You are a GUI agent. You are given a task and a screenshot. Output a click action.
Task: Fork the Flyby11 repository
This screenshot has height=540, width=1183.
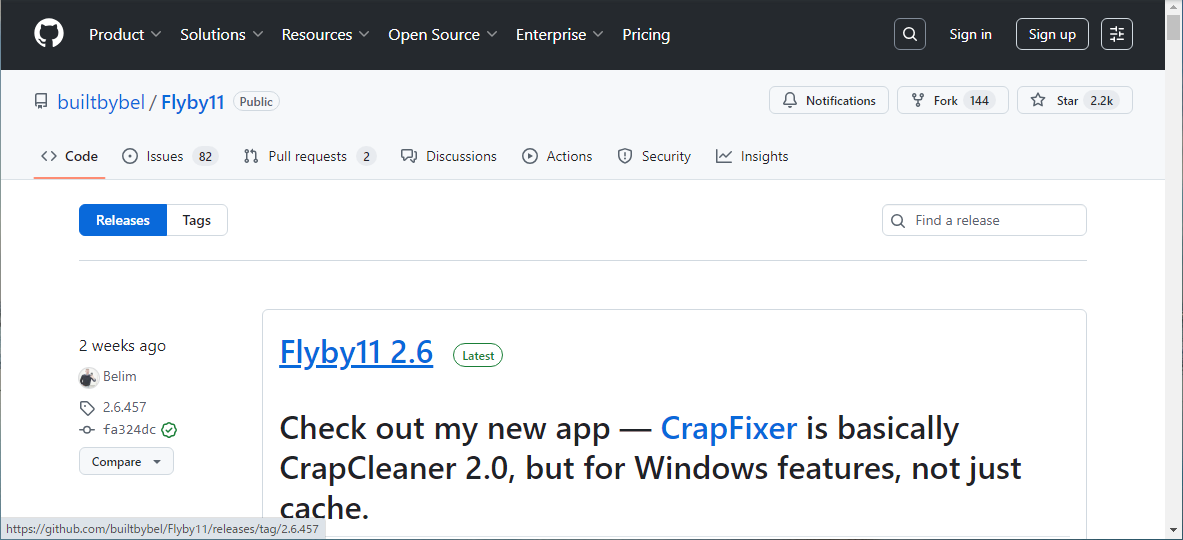tap(952, 100)
